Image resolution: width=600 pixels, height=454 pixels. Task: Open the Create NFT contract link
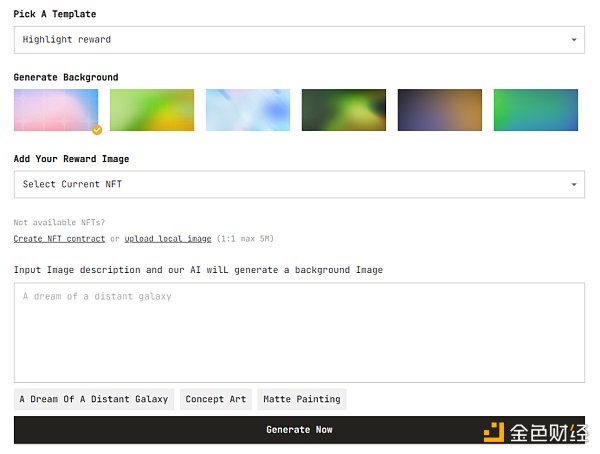(x=59, y=239)
